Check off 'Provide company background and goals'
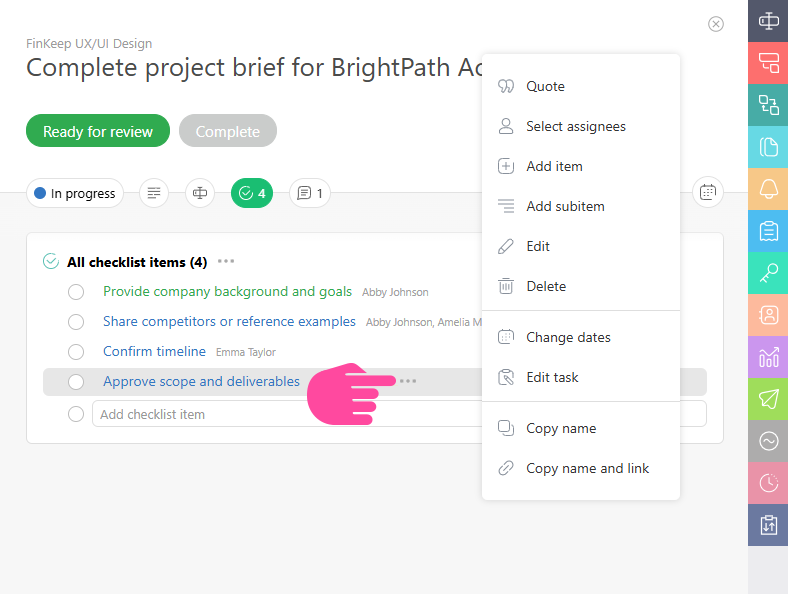This screenshot has height=594, width=788. click(x=76, y=292)
